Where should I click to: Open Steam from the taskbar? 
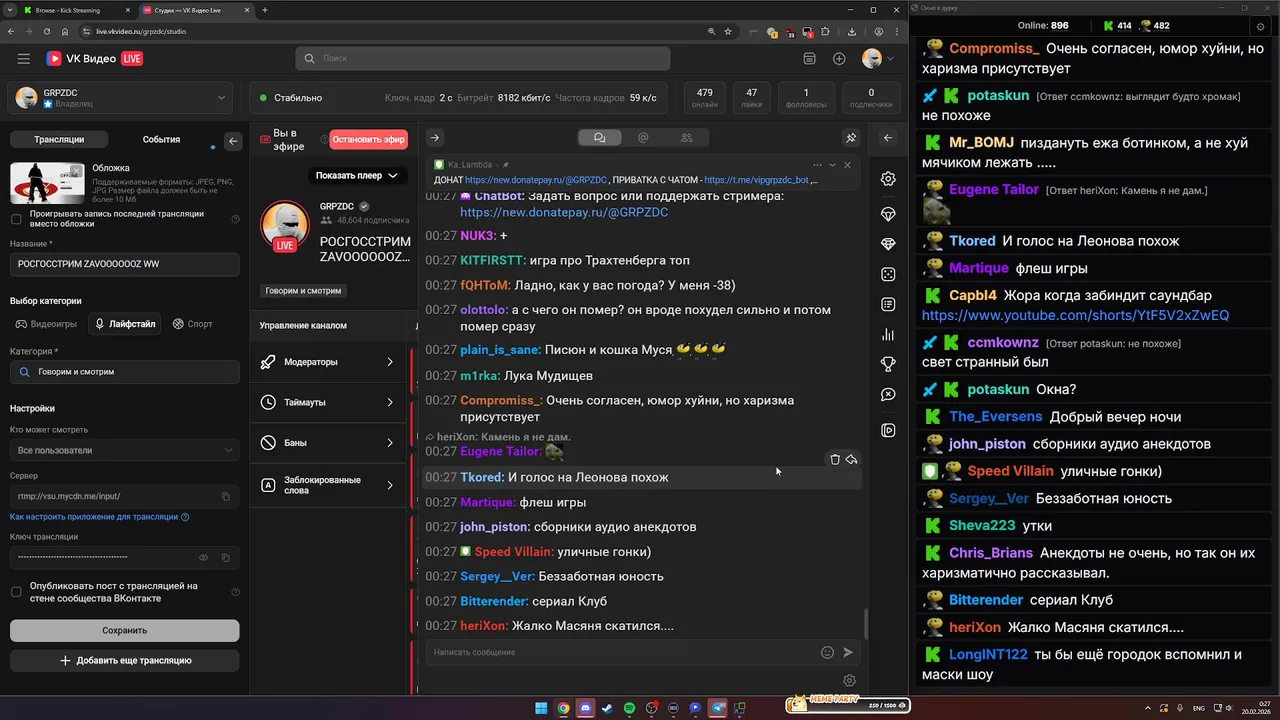(x=607, y=708)
